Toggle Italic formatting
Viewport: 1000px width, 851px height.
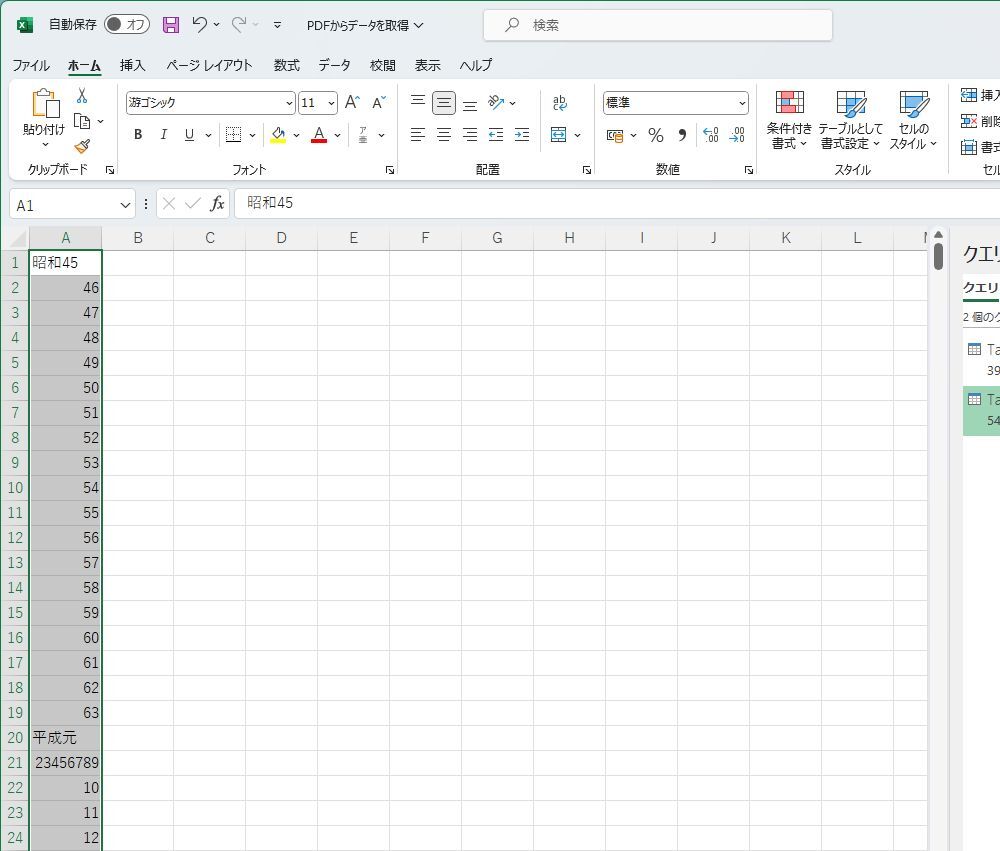tap(163, 135)
